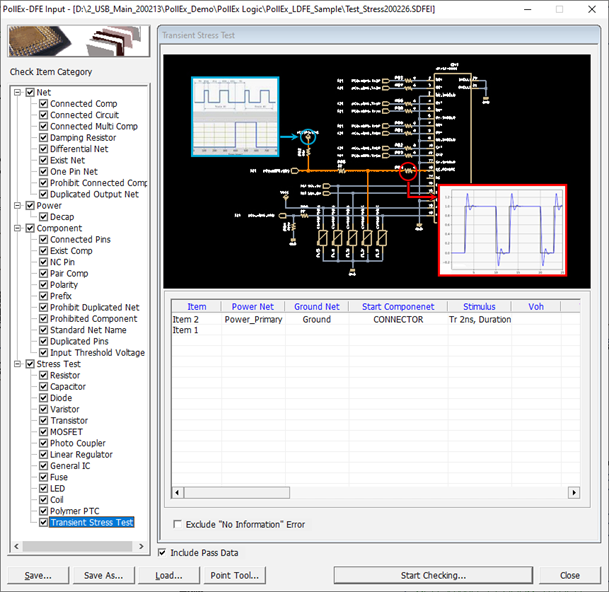Toggle the MOSFET stress test checkbox
Image resolution: width=609 pixels, height=592 pixels.
tap(43, 432)
